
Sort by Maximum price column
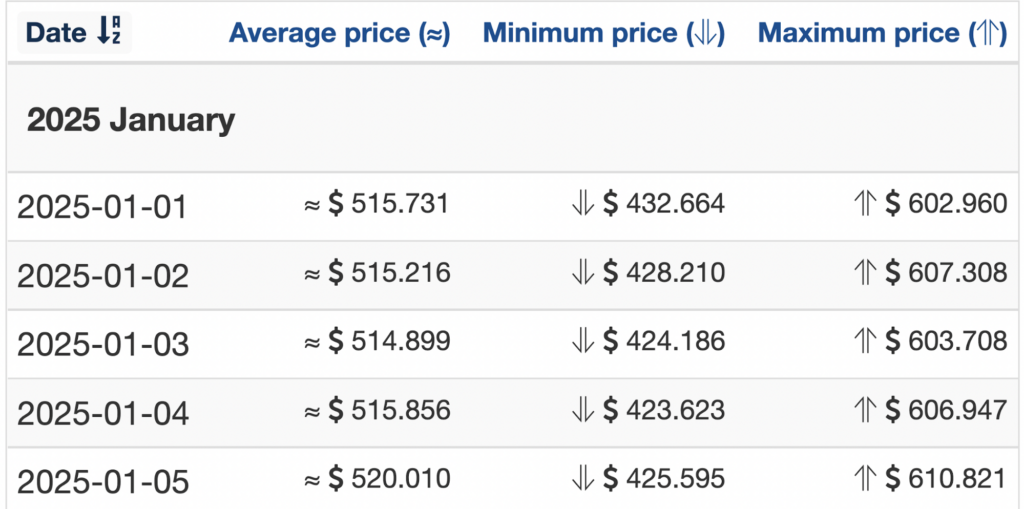(882, 33)
